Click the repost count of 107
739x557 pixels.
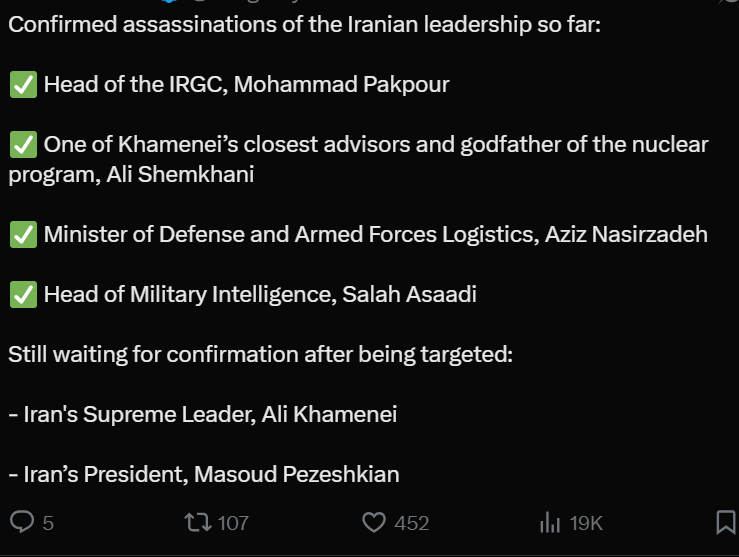click(x=232, y=523)
